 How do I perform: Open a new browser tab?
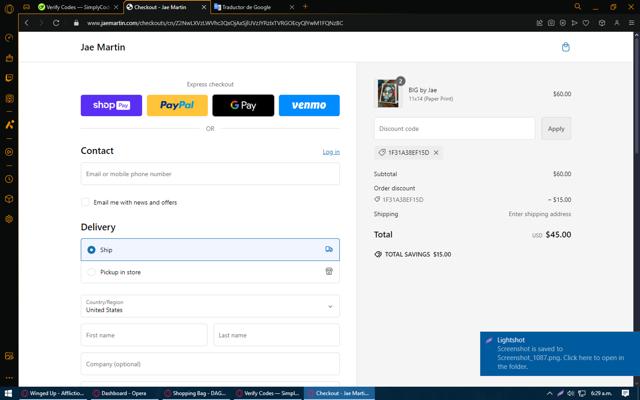(305, 7)
